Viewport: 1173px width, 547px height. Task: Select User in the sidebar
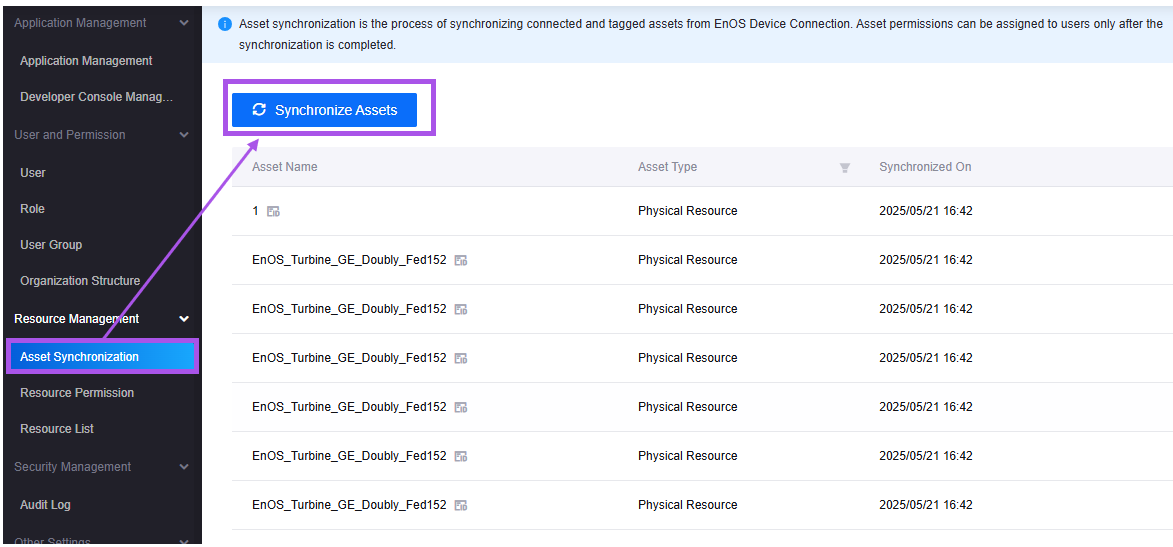(33, 173)
